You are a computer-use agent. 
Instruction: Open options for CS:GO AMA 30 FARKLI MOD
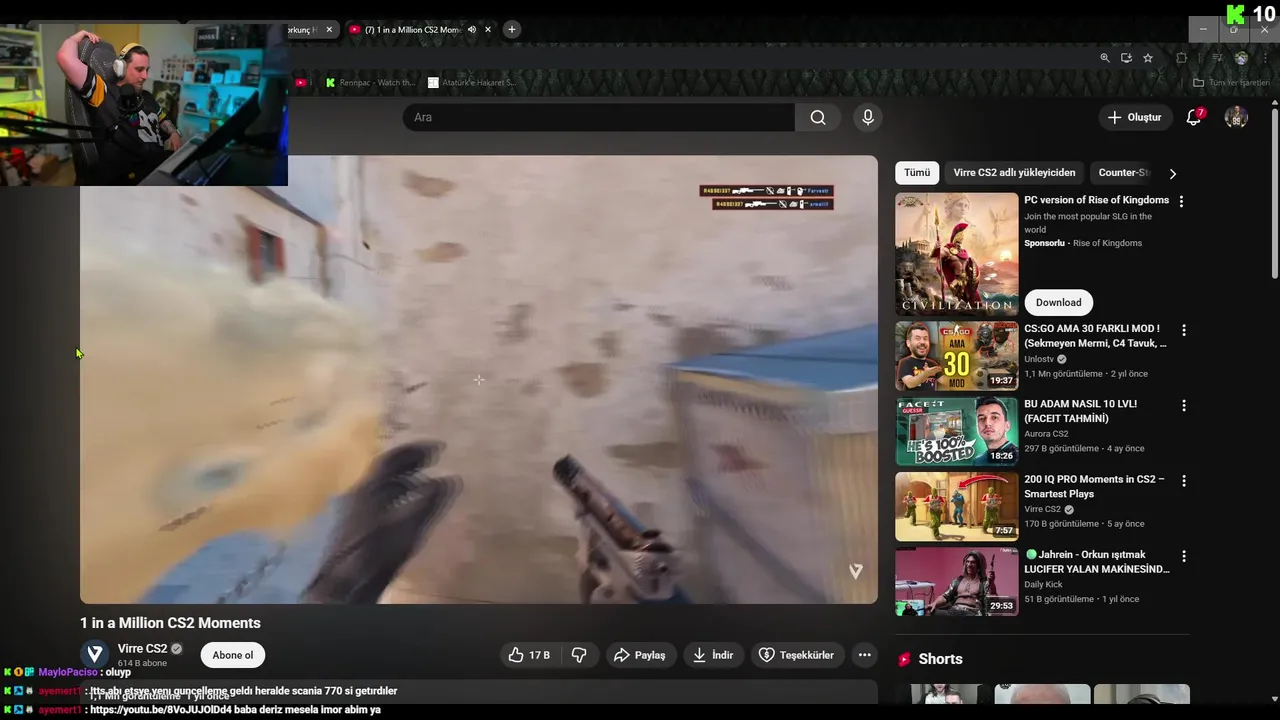click(1184, 330)
